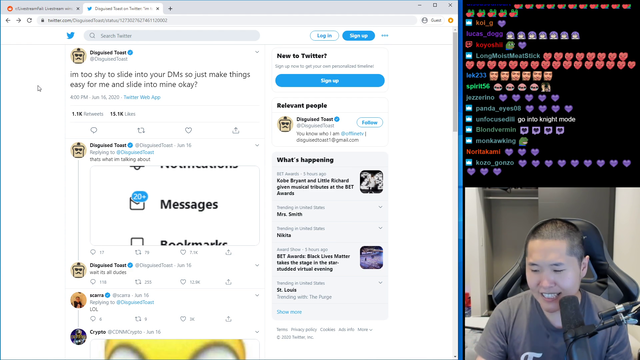Retweet the main tweet

point(141,130)
